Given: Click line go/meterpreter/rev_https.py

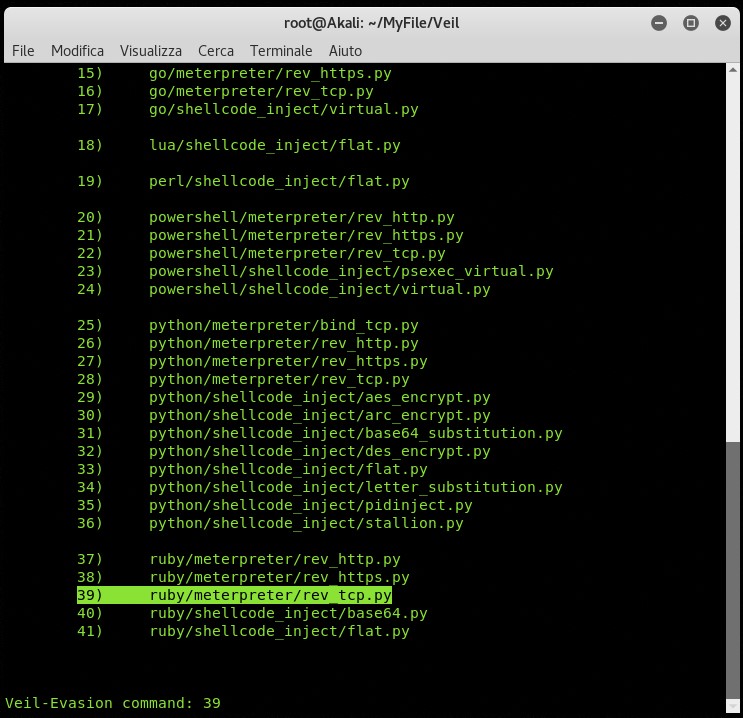Looking at the screenshot, I should tap(270, 73).
